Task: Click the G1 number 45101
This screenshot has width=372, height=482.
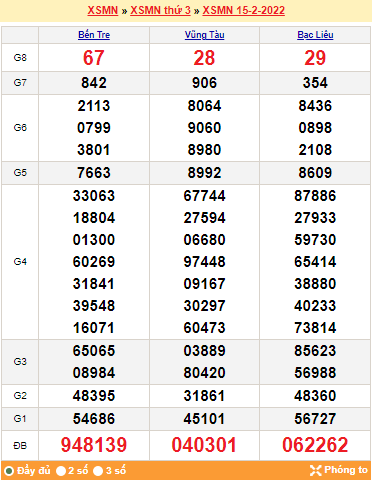Action: (204, 419)
